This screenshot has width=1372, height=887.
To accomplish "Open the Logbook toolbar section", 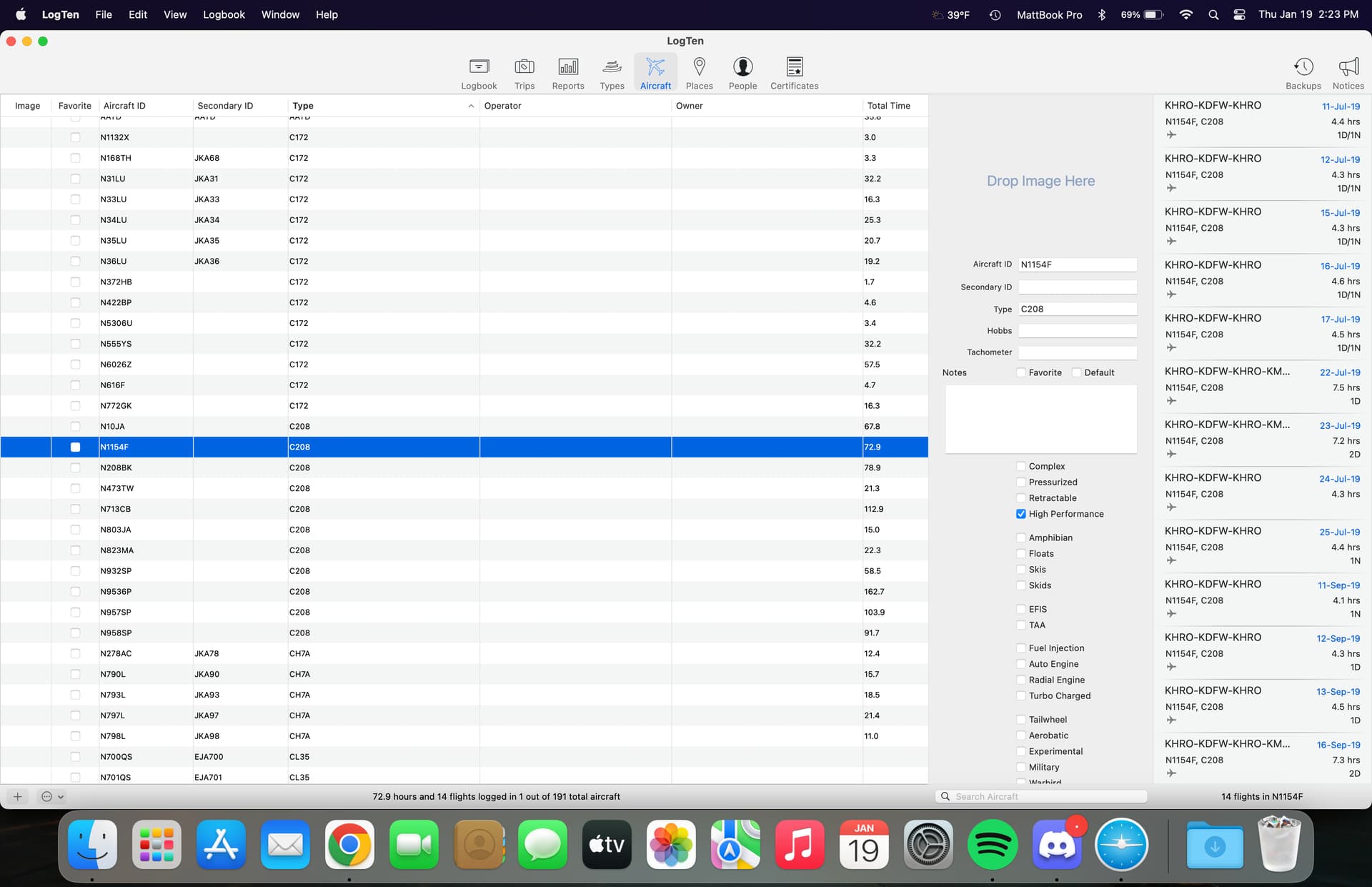I will 478,74.
